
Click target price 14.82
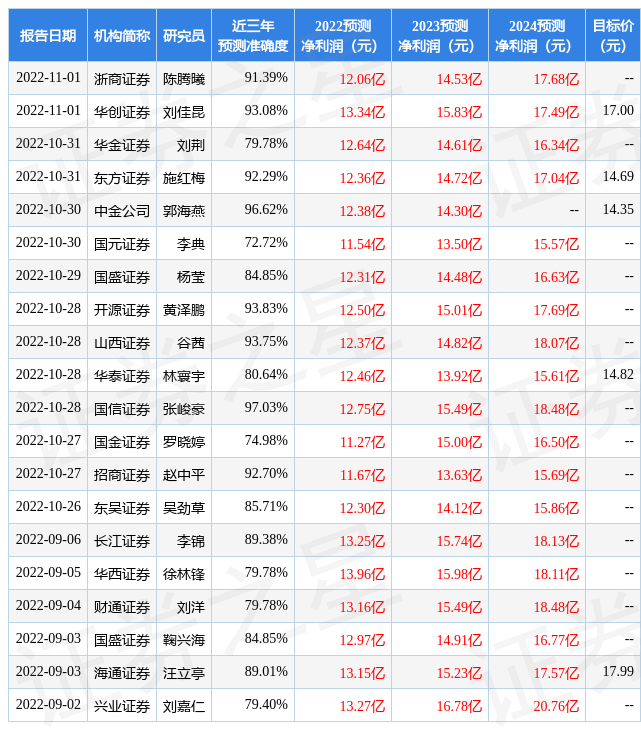pyautogui.click(x=618, y=375)
